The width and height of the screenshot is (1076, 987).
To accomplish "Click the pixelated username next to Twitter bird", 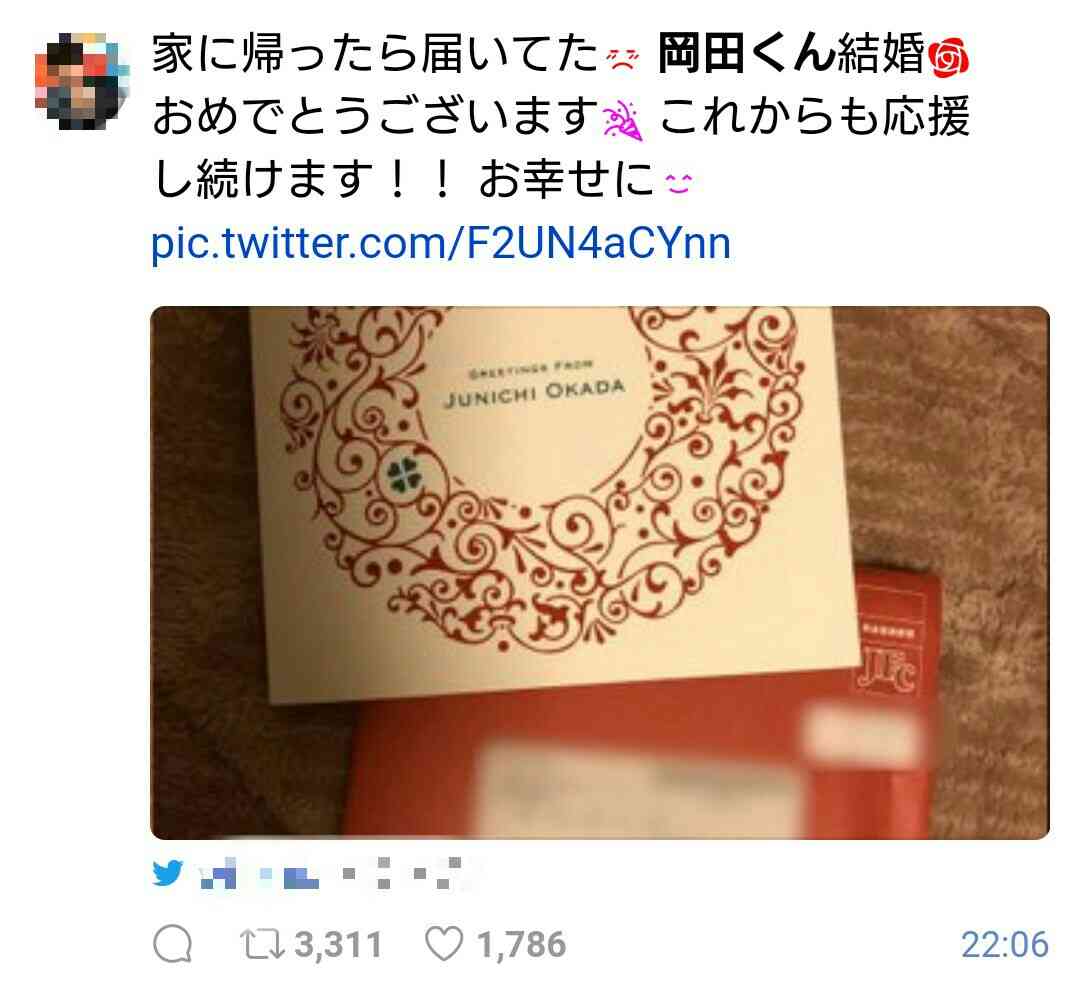I will [x=331, y=873].
